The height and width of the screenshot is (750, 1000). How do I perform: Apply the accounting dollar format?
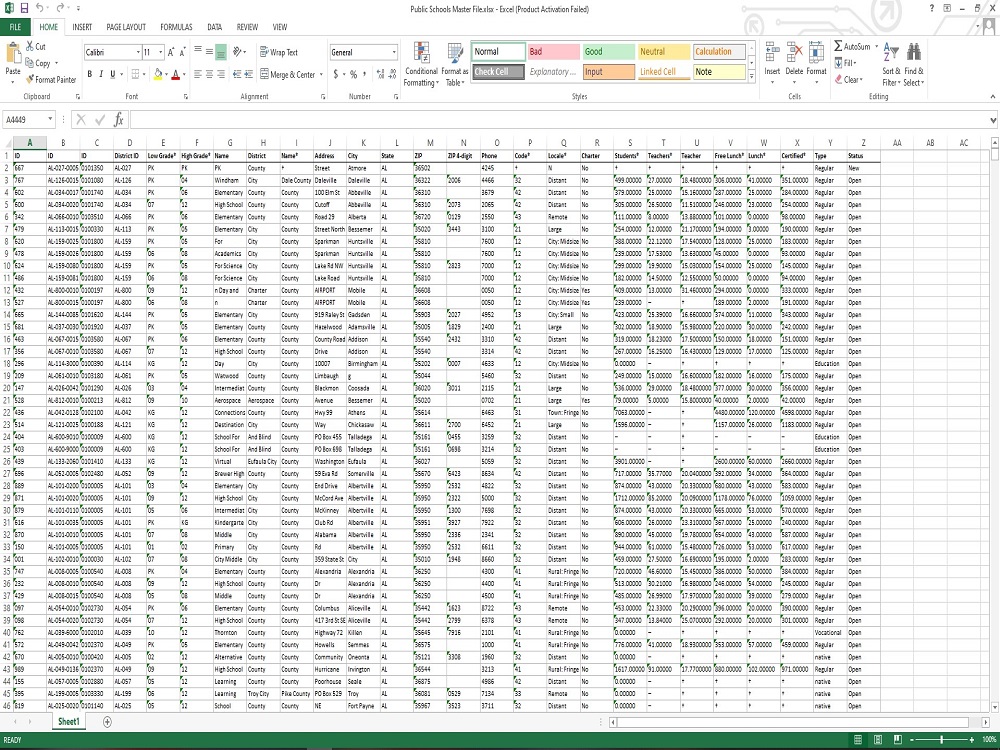pos(335,75)
